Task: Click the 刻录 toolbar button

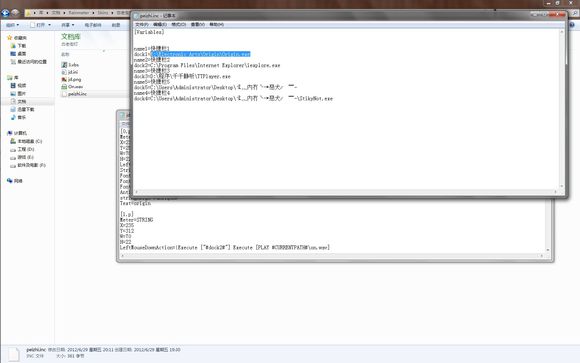Action: coord(116,25)
